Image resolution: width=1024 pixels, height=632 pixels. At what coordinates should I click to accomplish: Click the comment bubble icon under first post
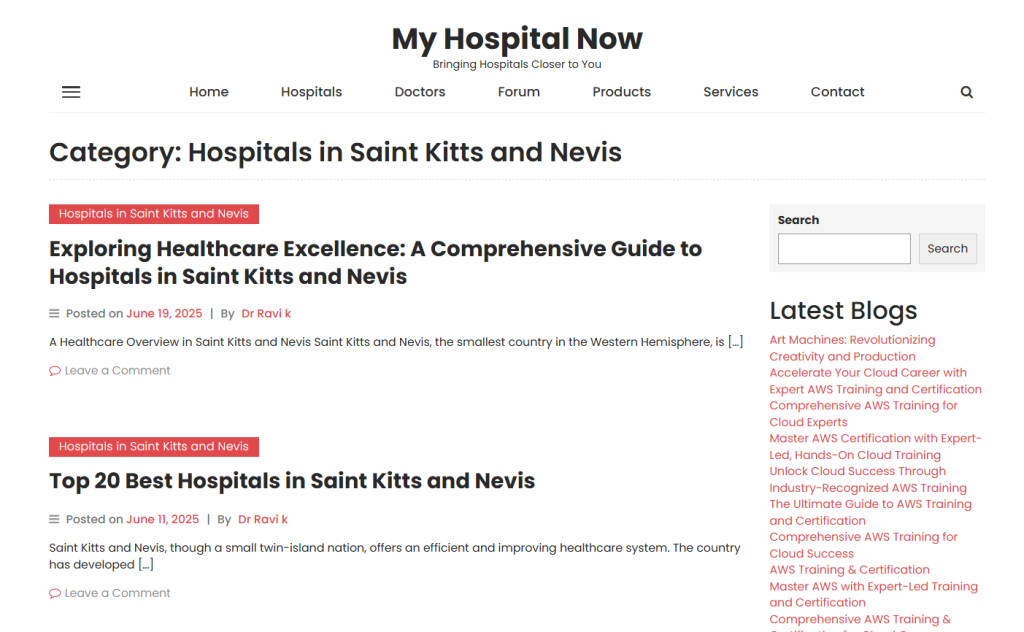[55, 371]
